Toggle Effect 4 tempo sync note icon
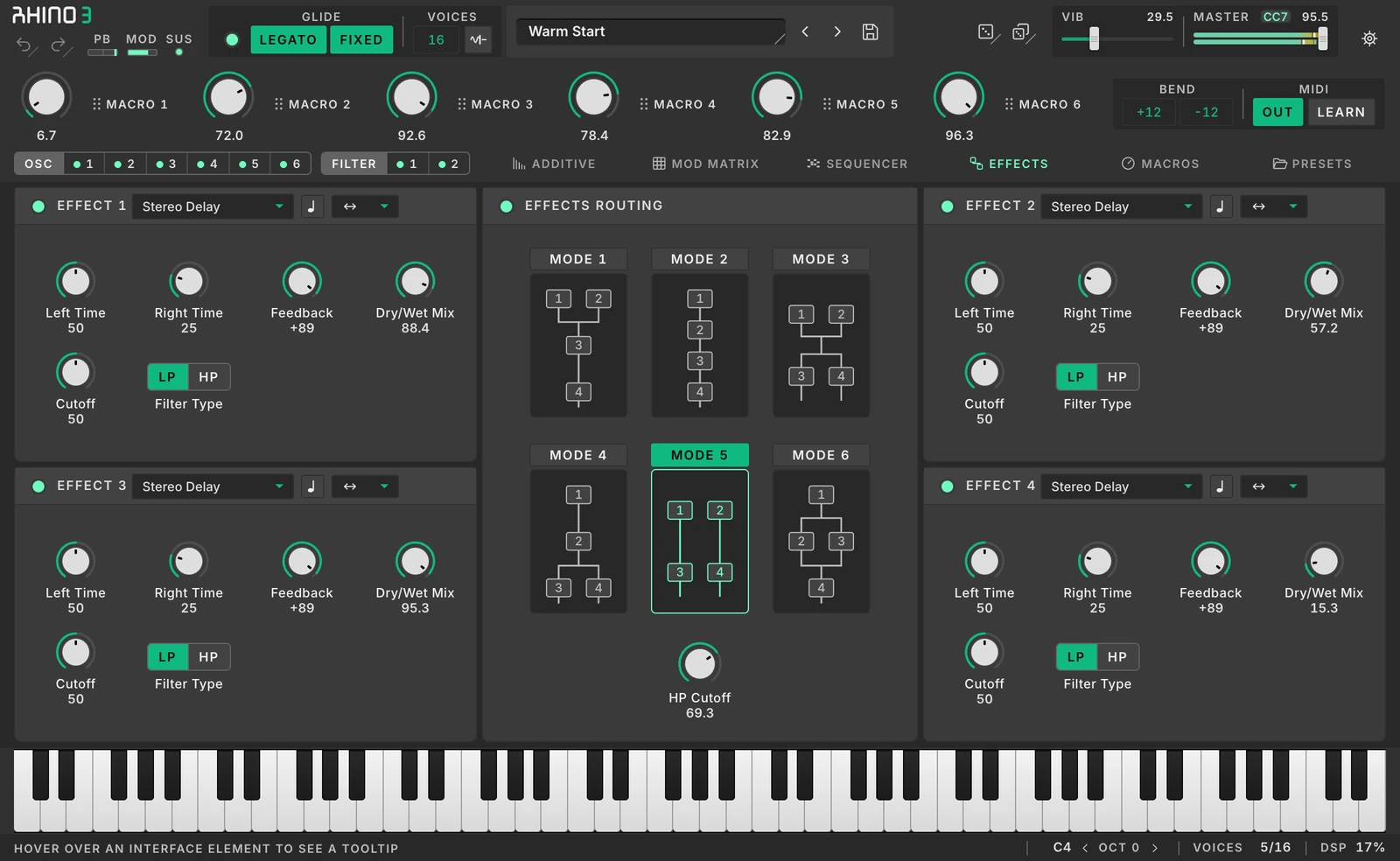 click(1221, 486)
